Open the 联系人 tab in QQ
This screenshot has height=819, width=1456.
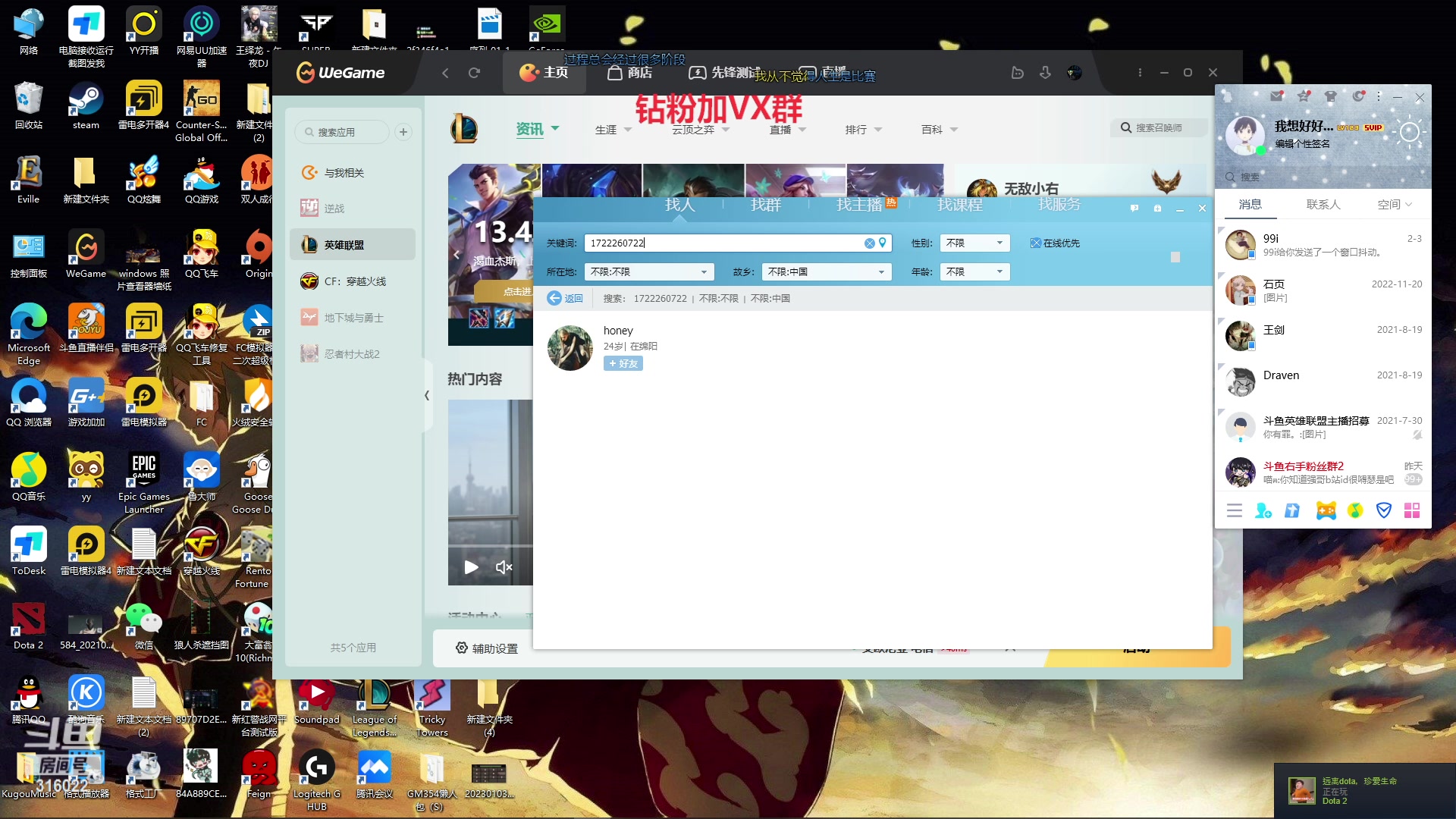pos(1323,205)
